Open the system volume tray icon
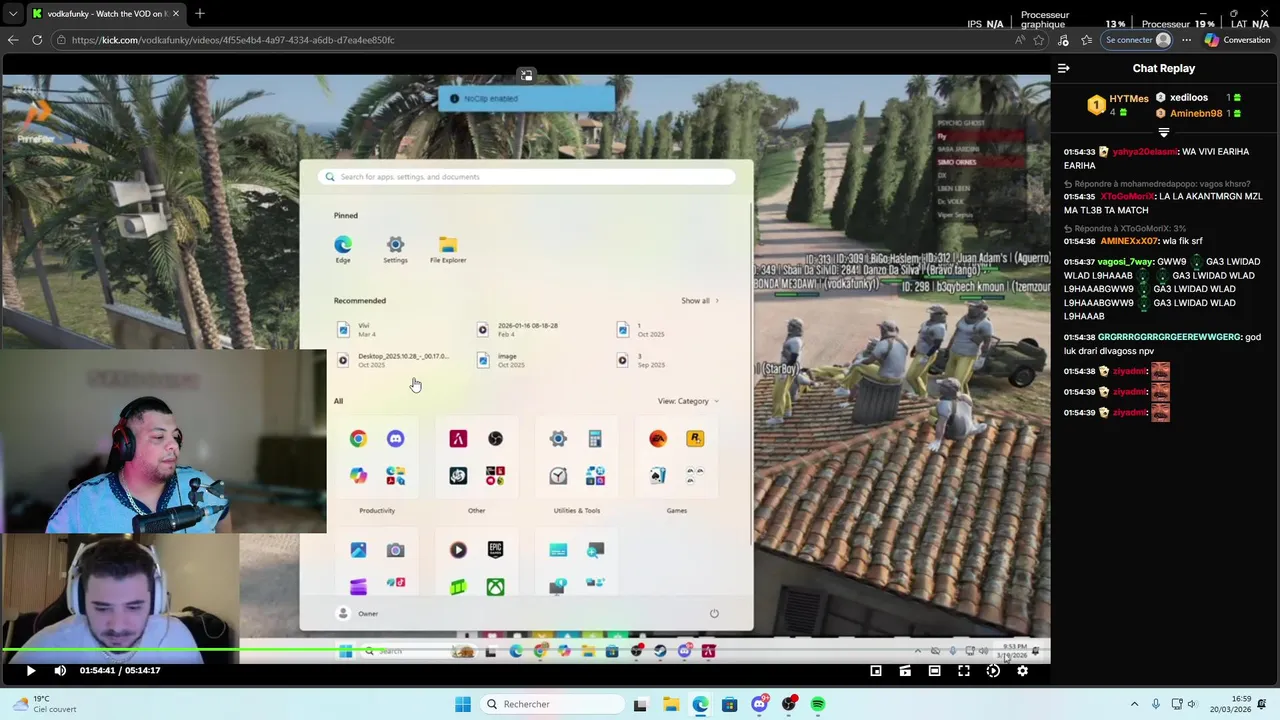Screen dimensions: 1280x720 pos(1191,704)
